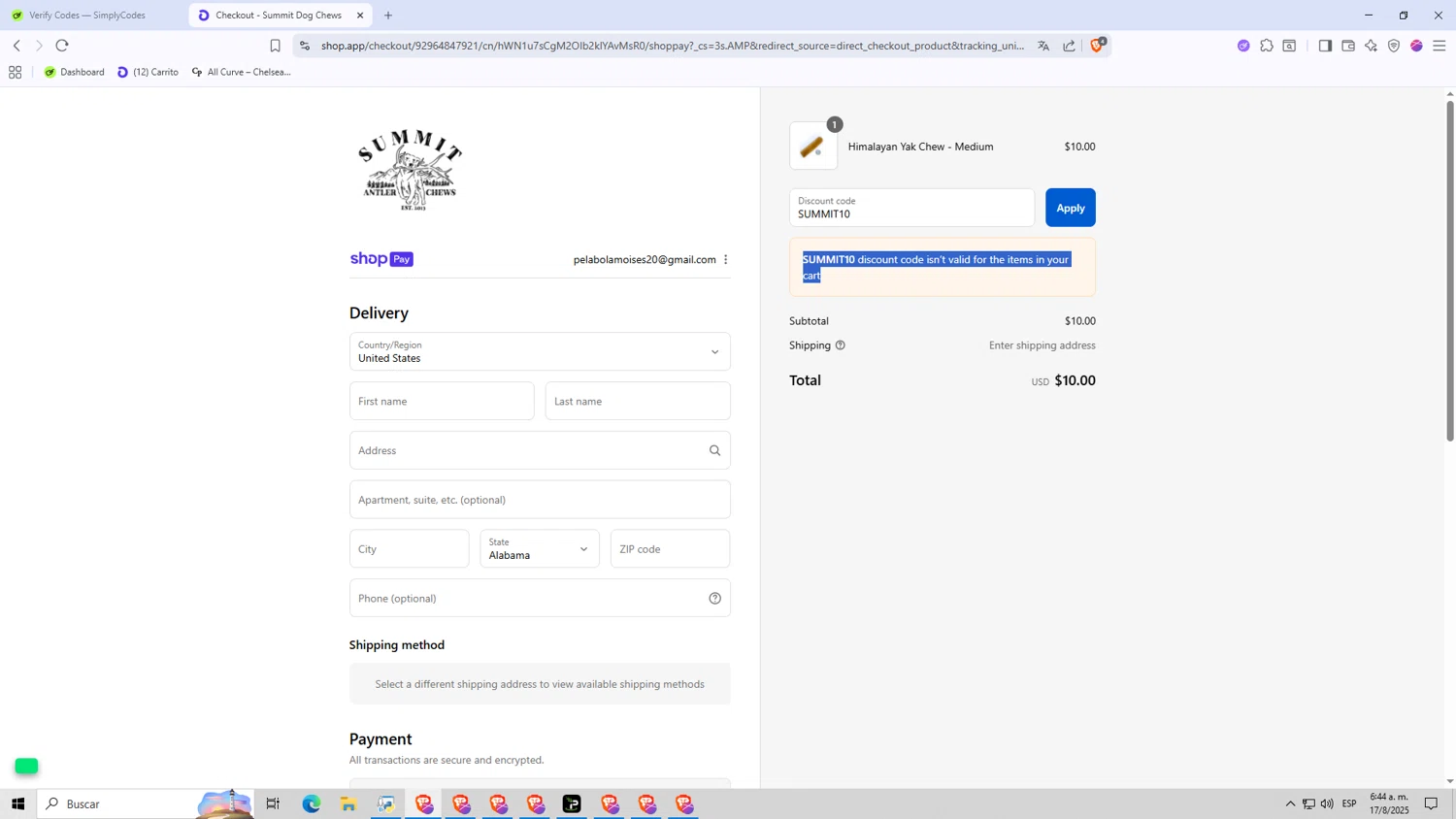The image size is (1456, 819).
Task: Open browser main hamburger menu
Action: point(1439,46)
